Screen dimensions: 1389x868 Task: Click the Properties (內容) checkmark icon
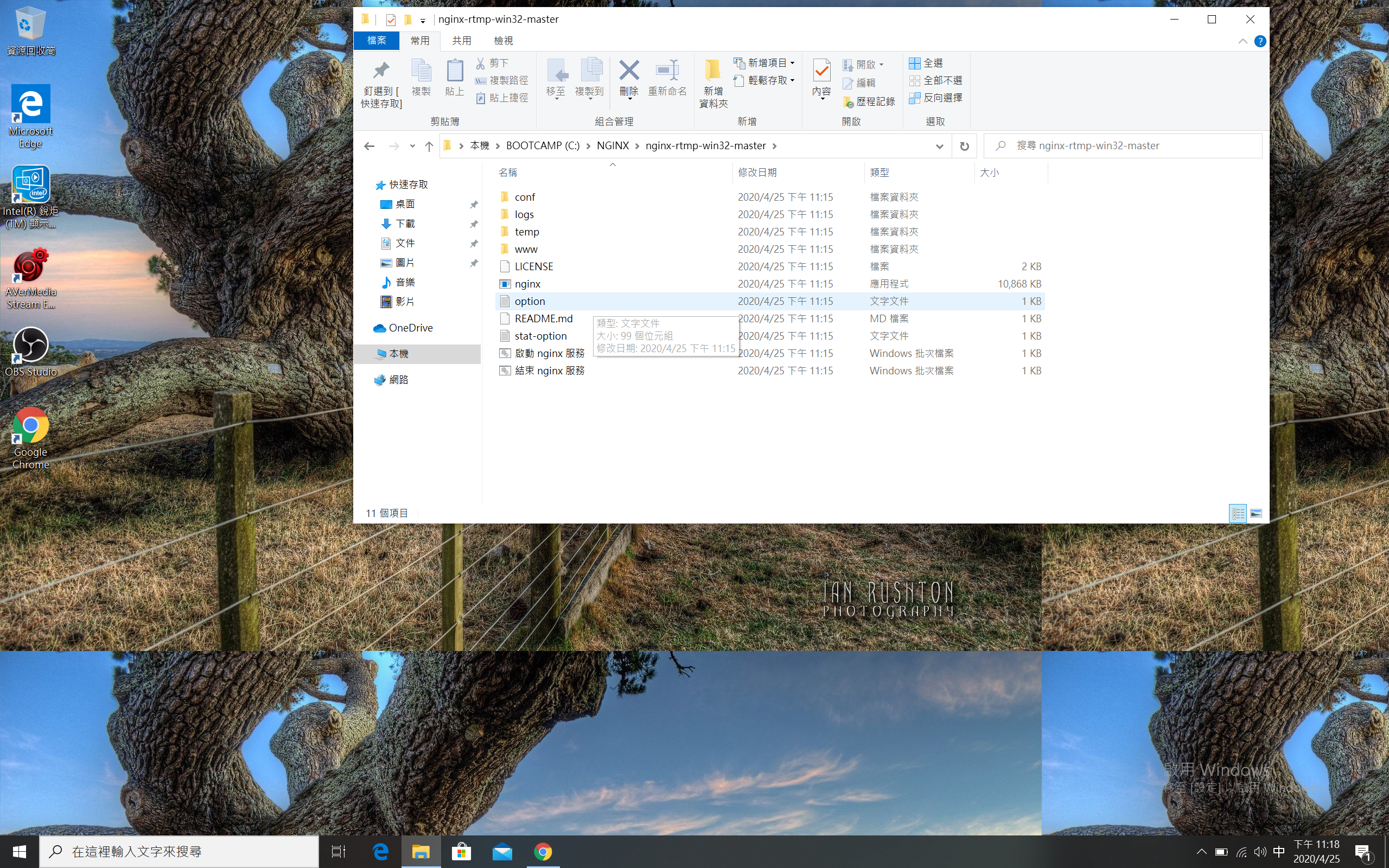click(821, 71)
